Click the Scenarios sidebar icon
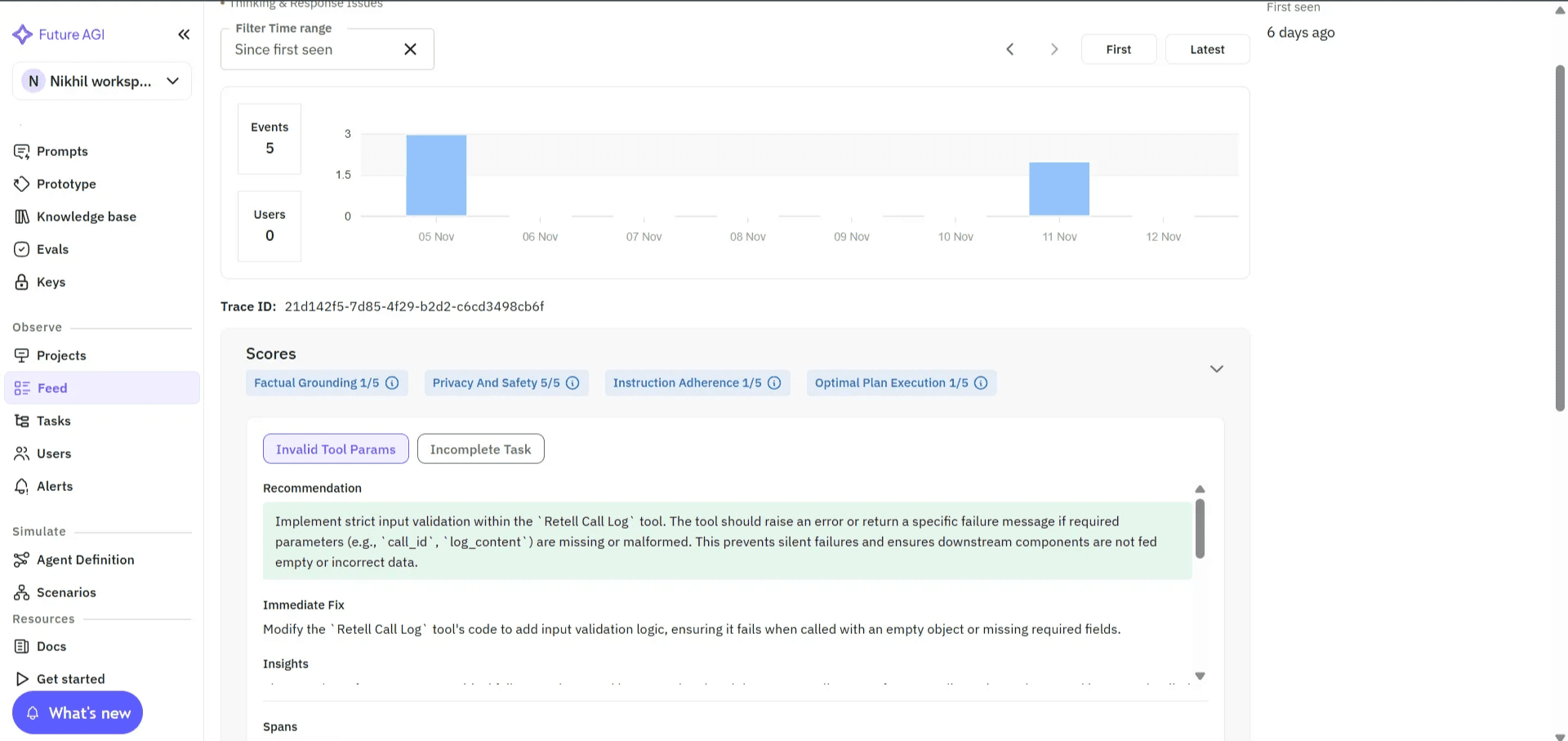This screenshot has width=1568, height=741. (x=22, y=592)
